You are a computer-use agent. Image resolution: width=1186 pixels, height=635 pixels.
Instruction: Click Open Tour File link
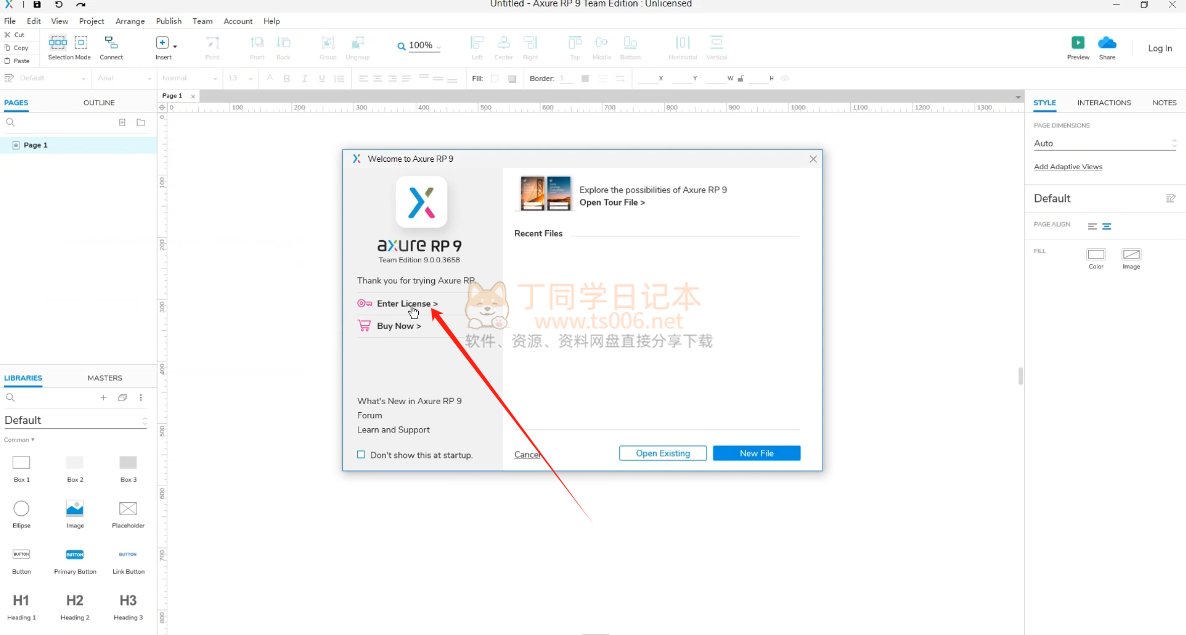point(612,203)
